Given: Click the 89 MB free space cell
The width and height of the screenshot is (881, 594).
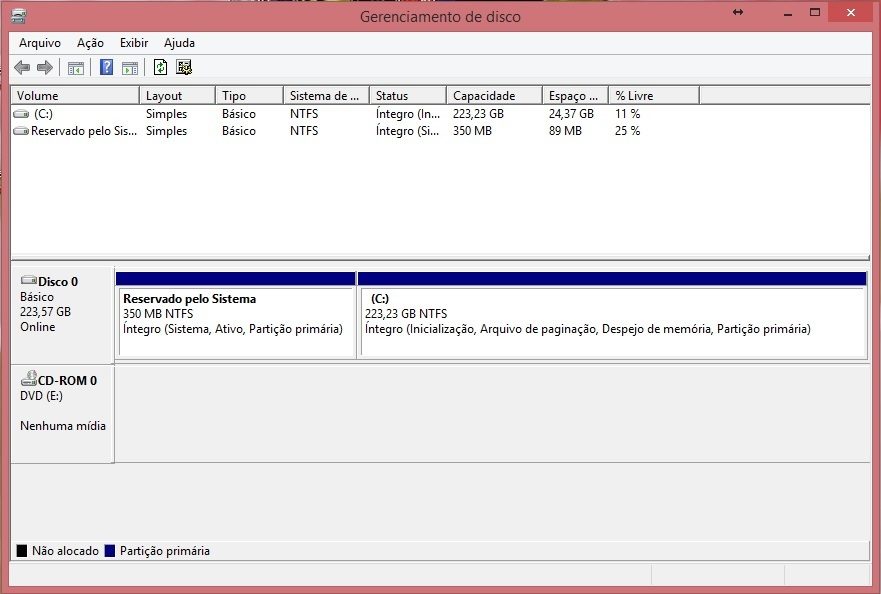Looking at the screenshot, I should tap(565, 131).
